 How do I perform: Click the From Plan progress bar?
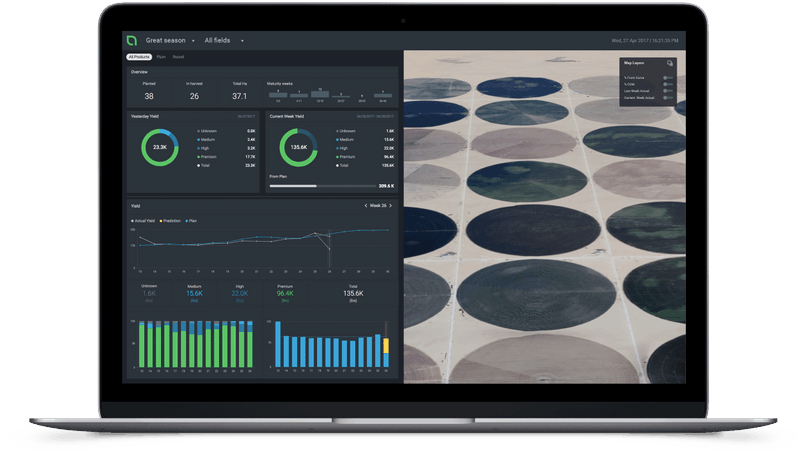[323, 186]
